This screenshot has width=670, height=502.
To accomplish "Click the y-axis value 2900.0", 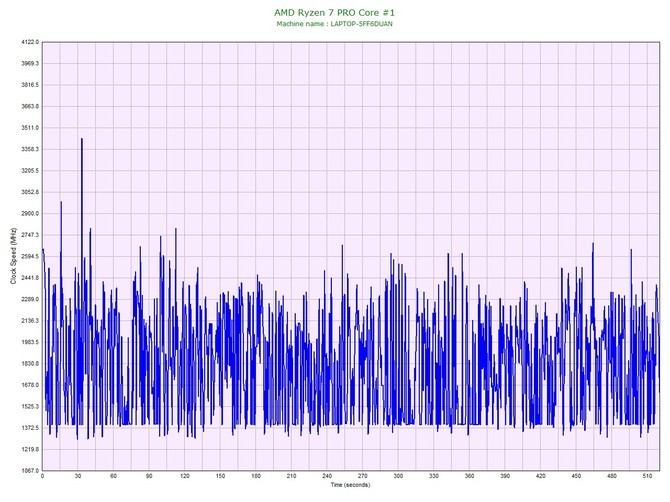I will pyautogui.click(x=30, y=214).
